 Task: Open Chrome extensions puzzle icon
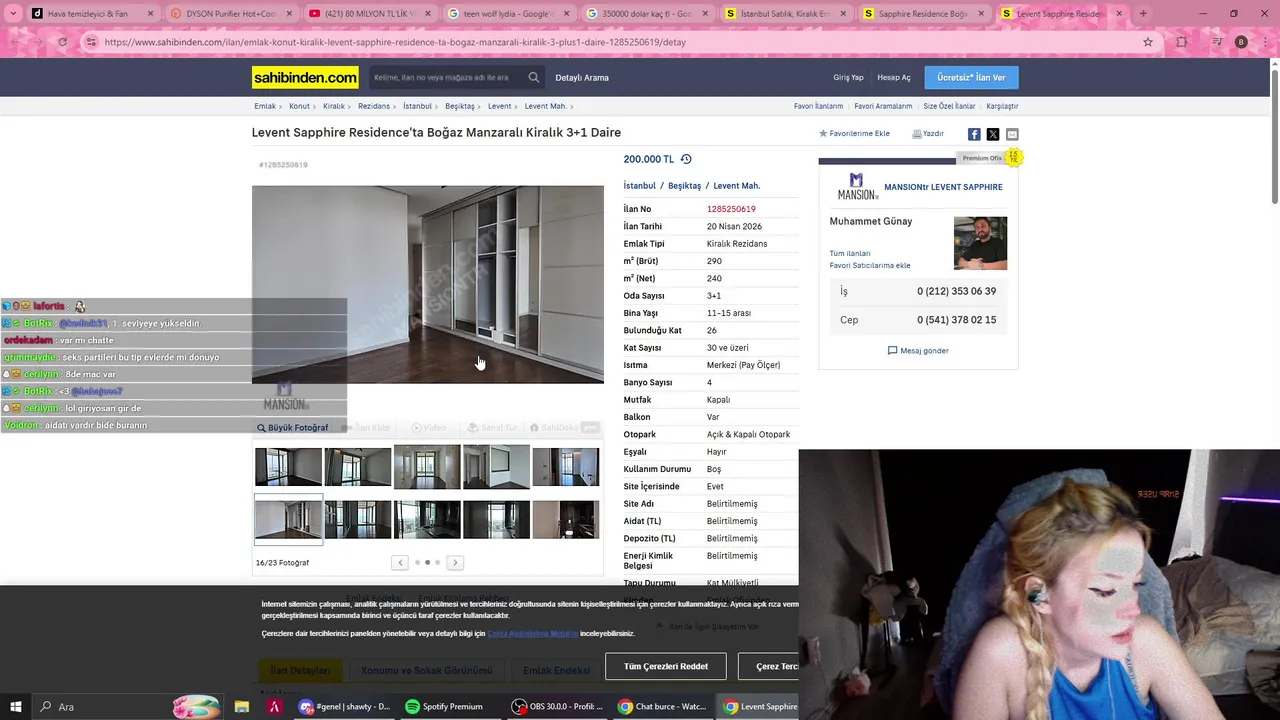[x=1182, y=42]
